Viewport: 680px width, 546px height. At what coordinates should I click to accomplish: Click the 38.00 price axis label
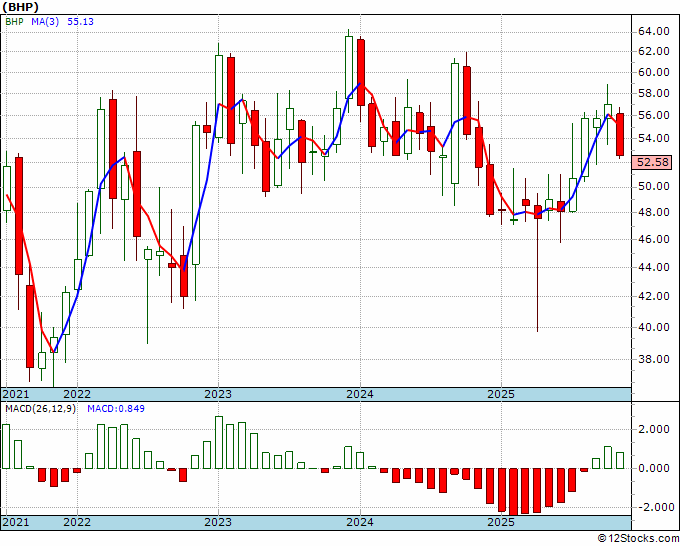pyautogui.click(x=653, y=359)
